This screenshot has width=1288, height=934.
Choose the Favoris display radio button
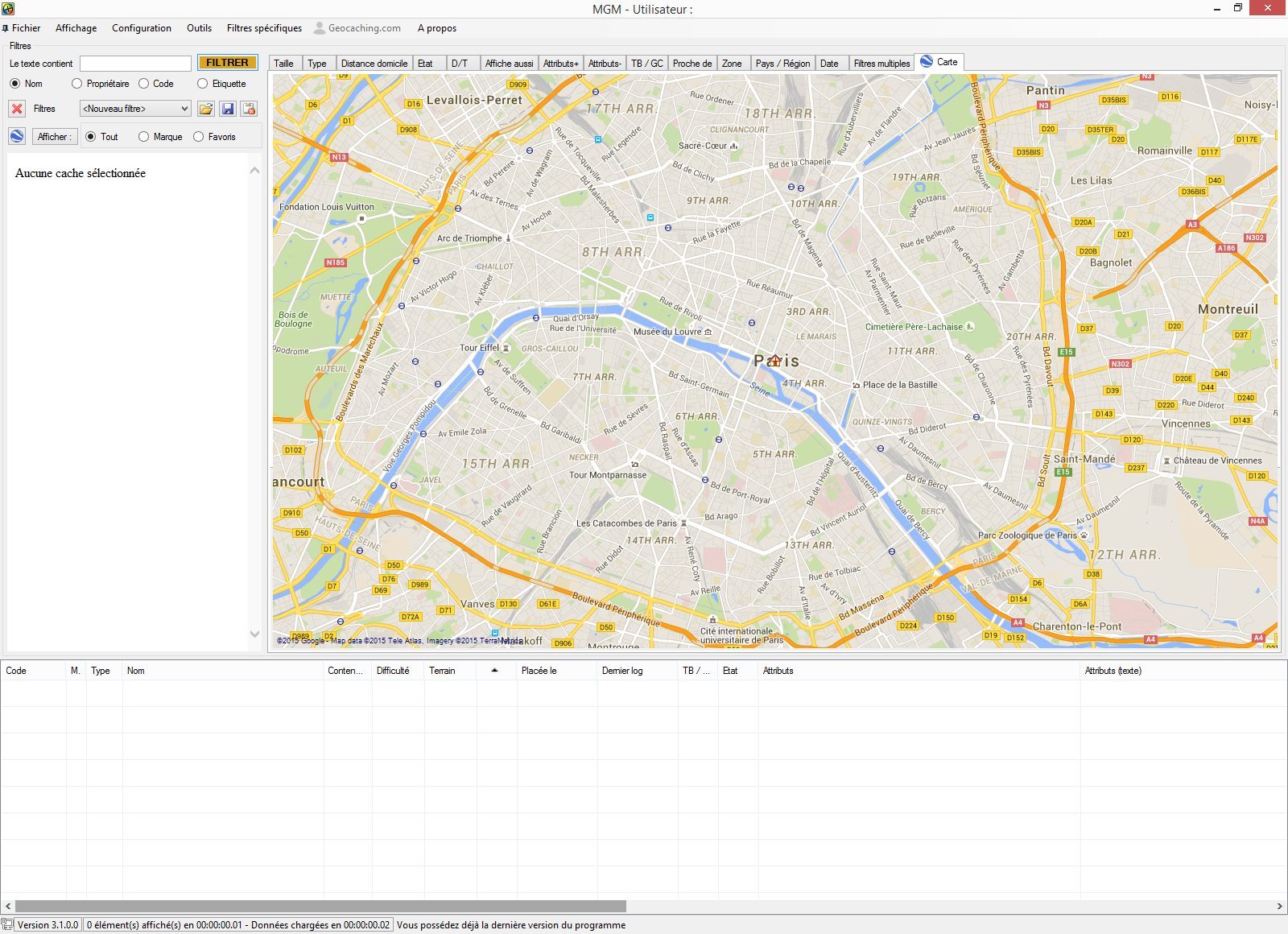[199, 137]
